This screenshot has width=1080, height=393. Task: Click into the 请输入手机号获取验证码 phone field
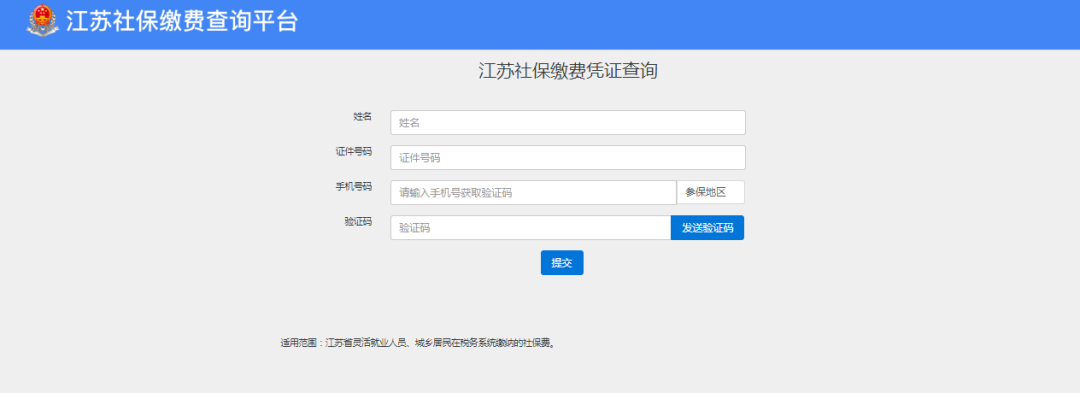pos(533,193)
